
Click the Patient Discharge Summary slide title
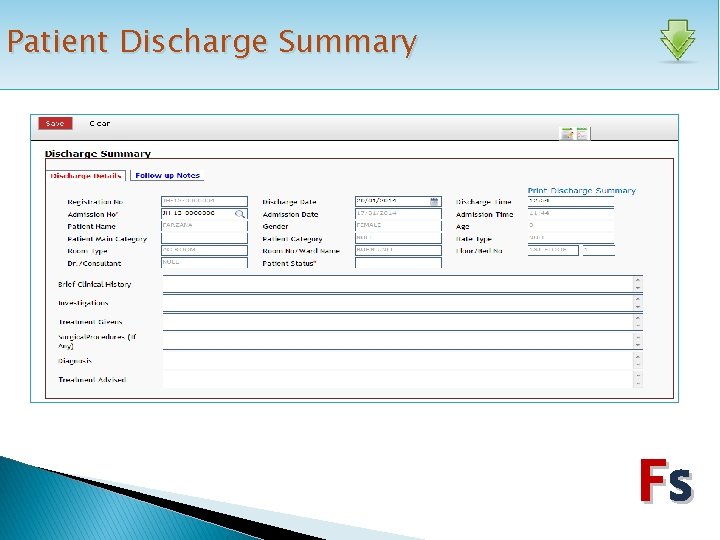pyautogui.click(x=212, y=41)
